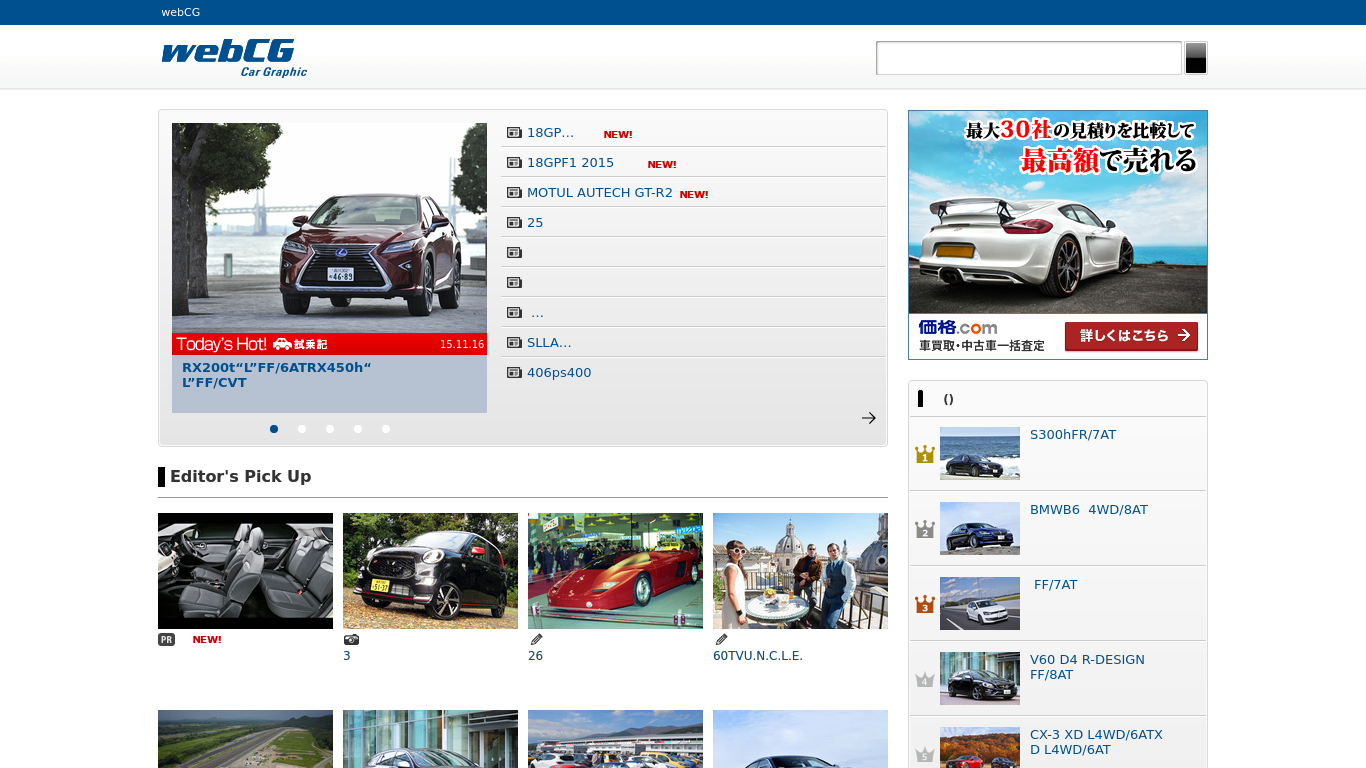Open rank 4 V60 D4 R-DESIGN link
This screenshot has width=1366, height=768.
[x=1087, y=667]
